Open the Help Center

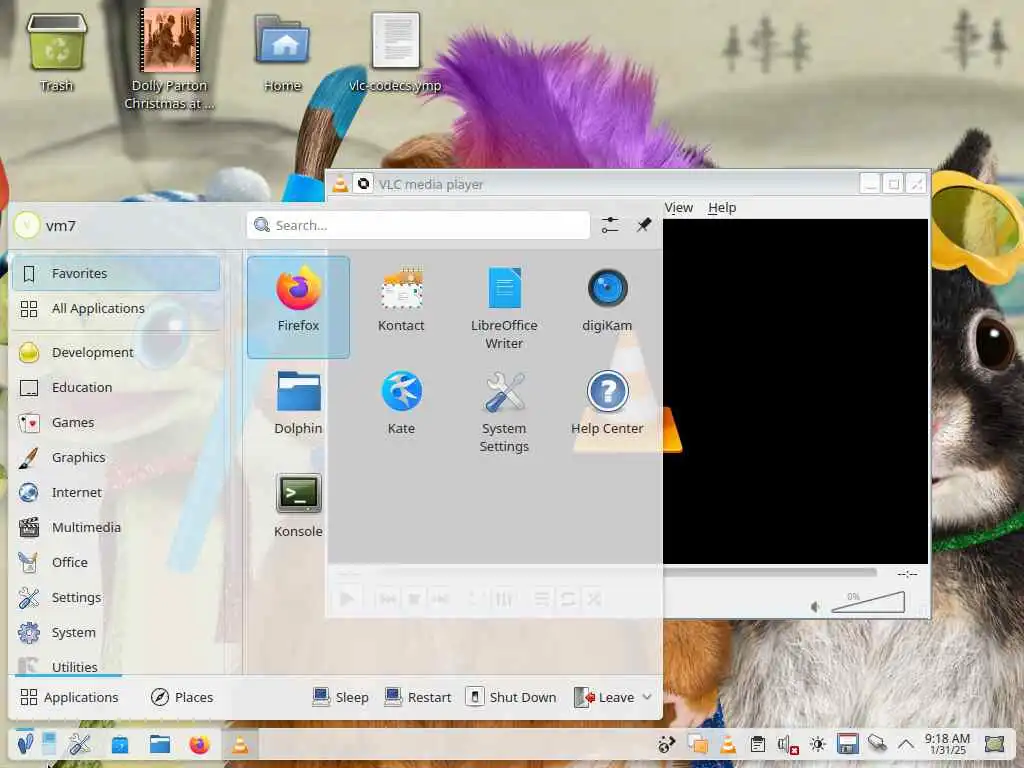607,404
